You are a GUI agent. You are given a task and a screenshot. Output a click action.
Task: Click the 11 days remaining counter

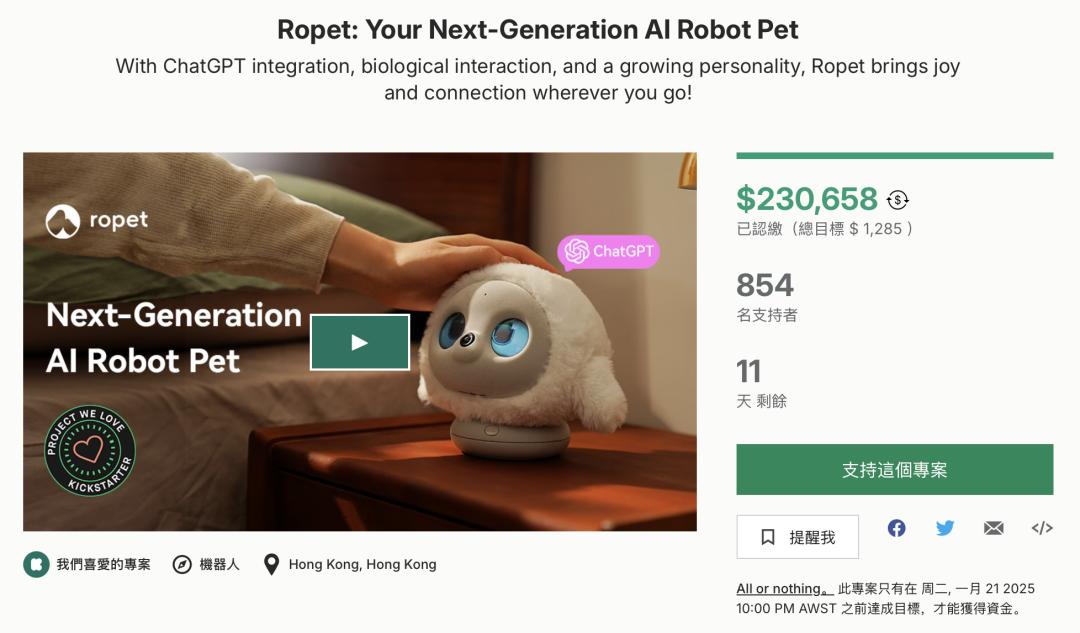tap(749, 372)
